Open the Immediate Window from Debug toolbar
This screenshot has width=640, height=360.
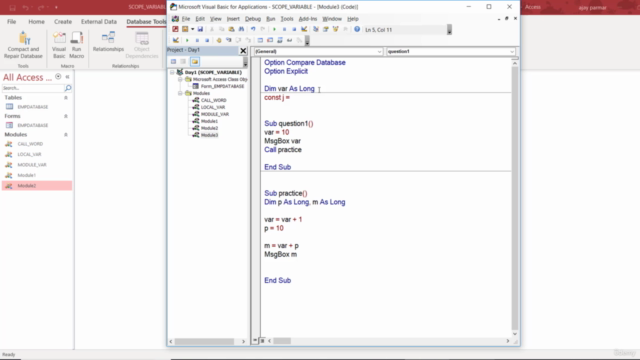point(270,40)
